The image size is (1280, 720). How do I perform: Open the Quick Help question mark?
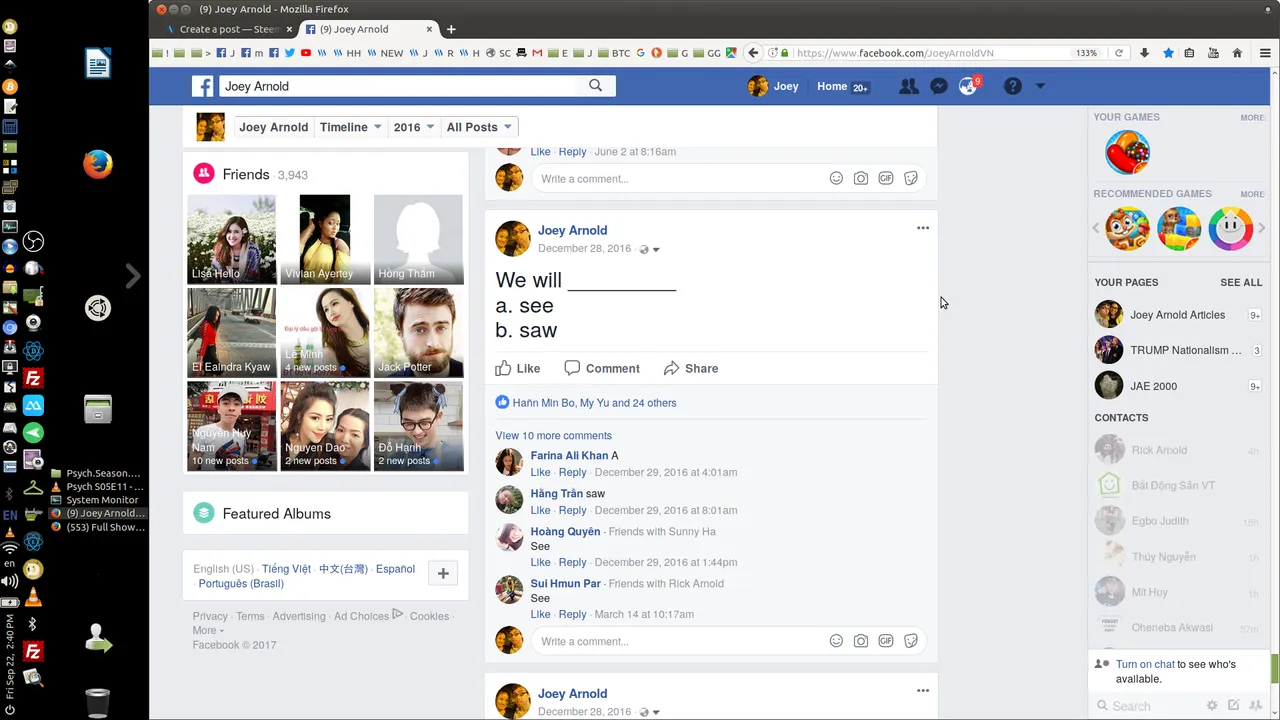[1013, 87]
